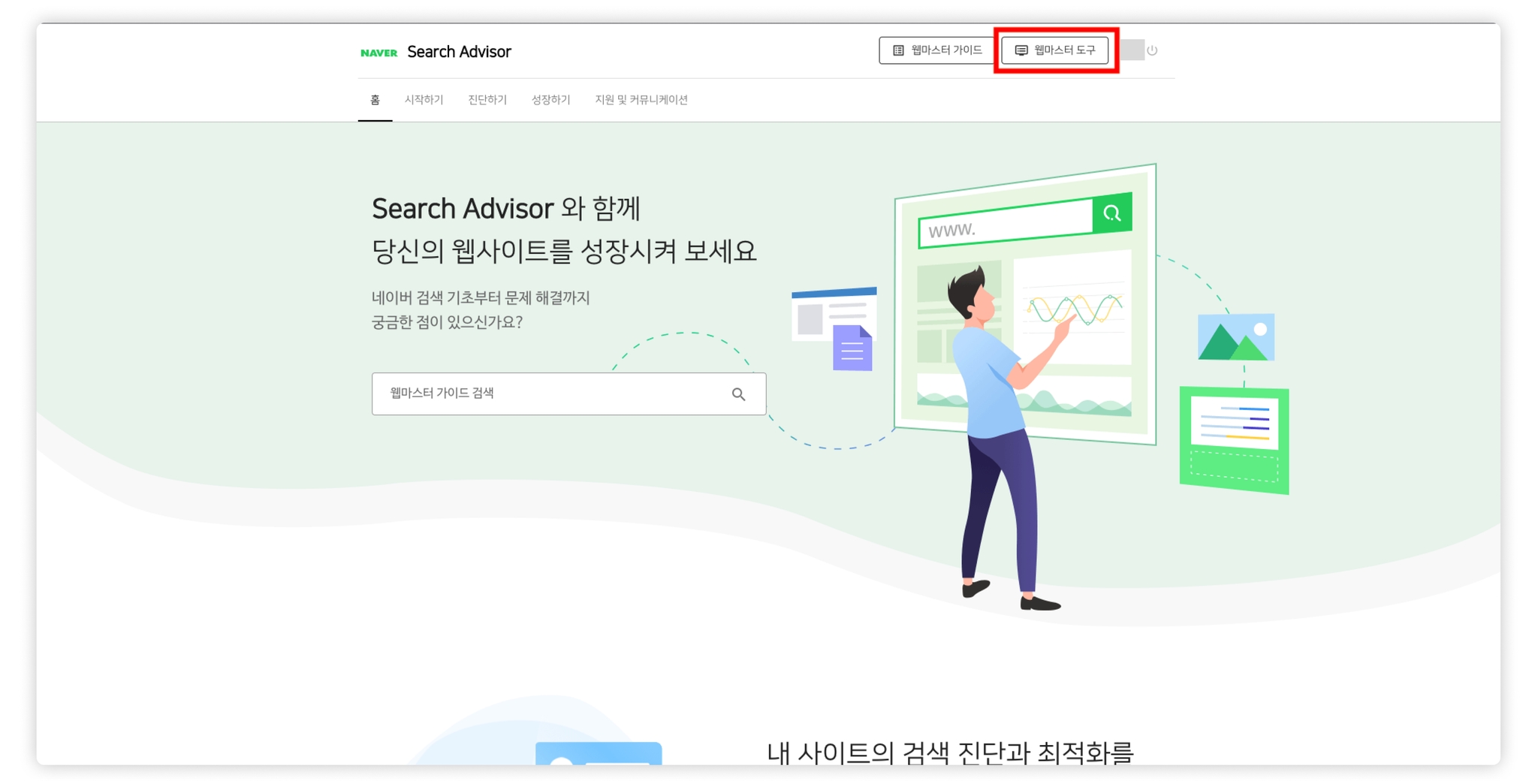Switch to the 시작하기 tab
The image size is (1538, 784).
click(424, 100)
